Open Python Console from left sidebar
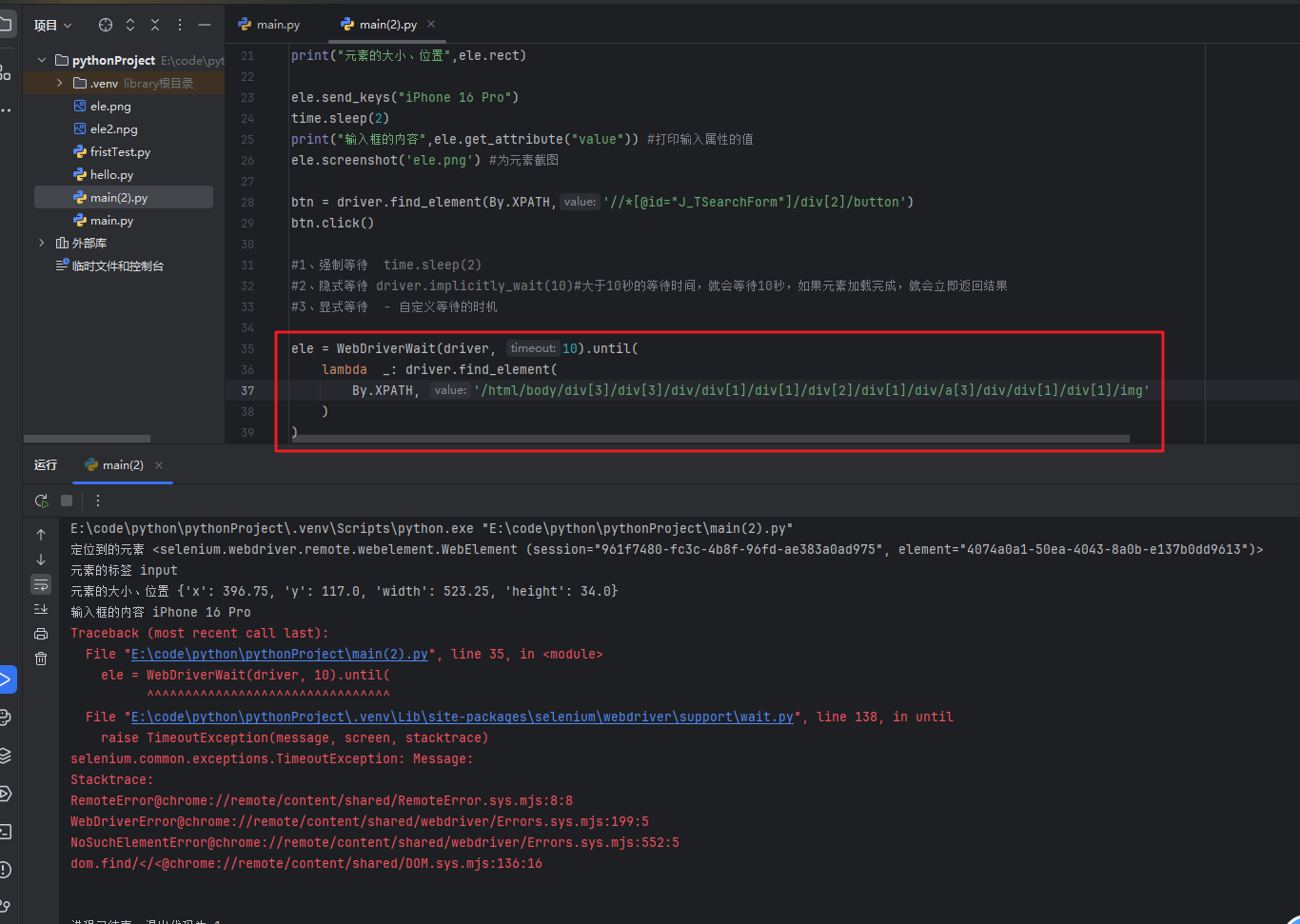This screenshot has height=924, width=1300. [6, 718]
